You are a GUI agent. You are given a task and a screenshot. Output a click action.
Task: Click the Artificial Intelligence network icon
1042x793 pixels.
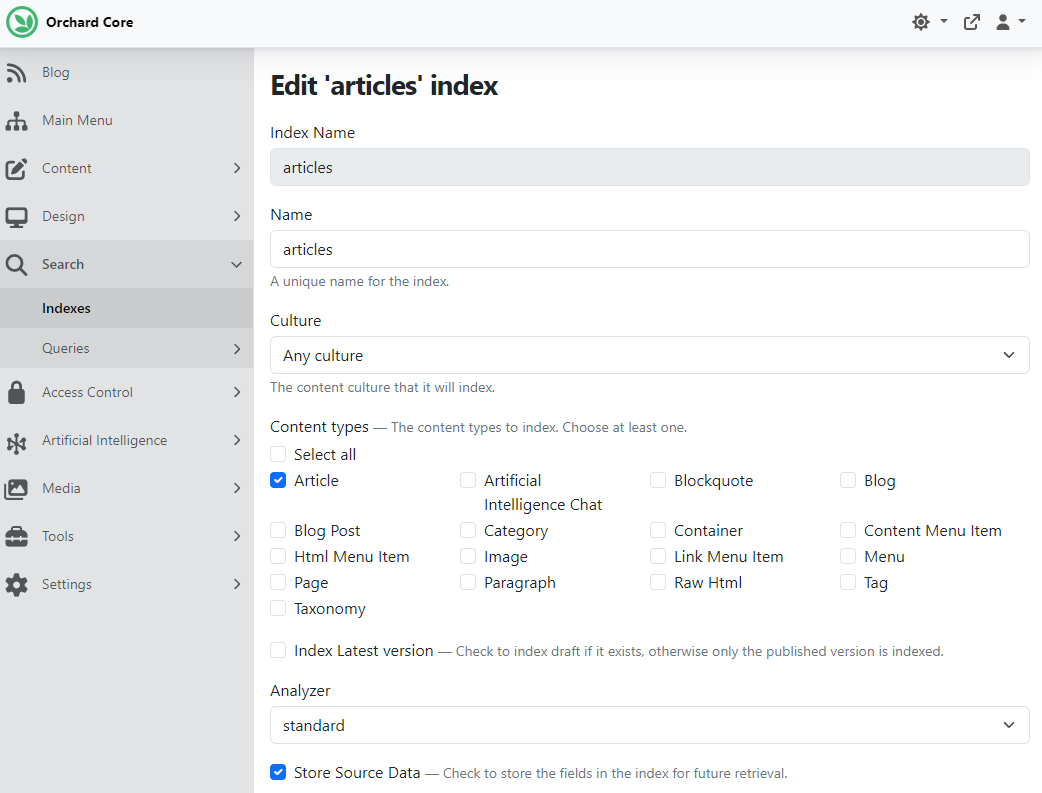click(16, 441)
